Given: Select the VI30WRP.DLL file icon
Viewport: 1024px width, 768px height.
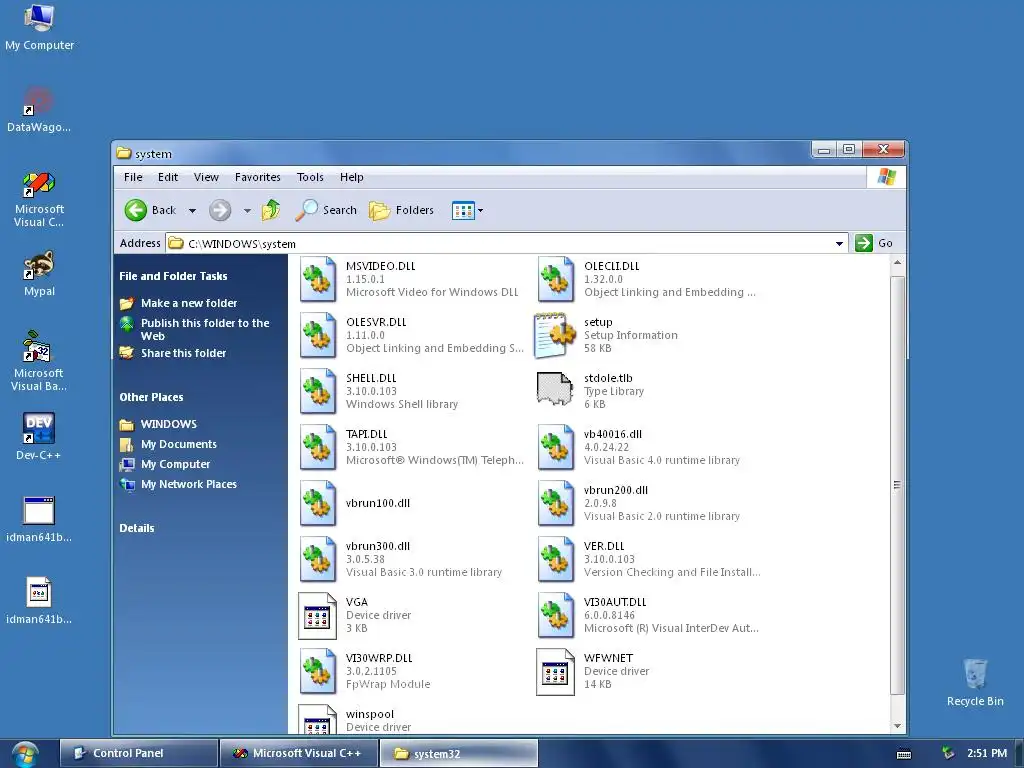Looking at the screenshot, I should click(318, 672).
